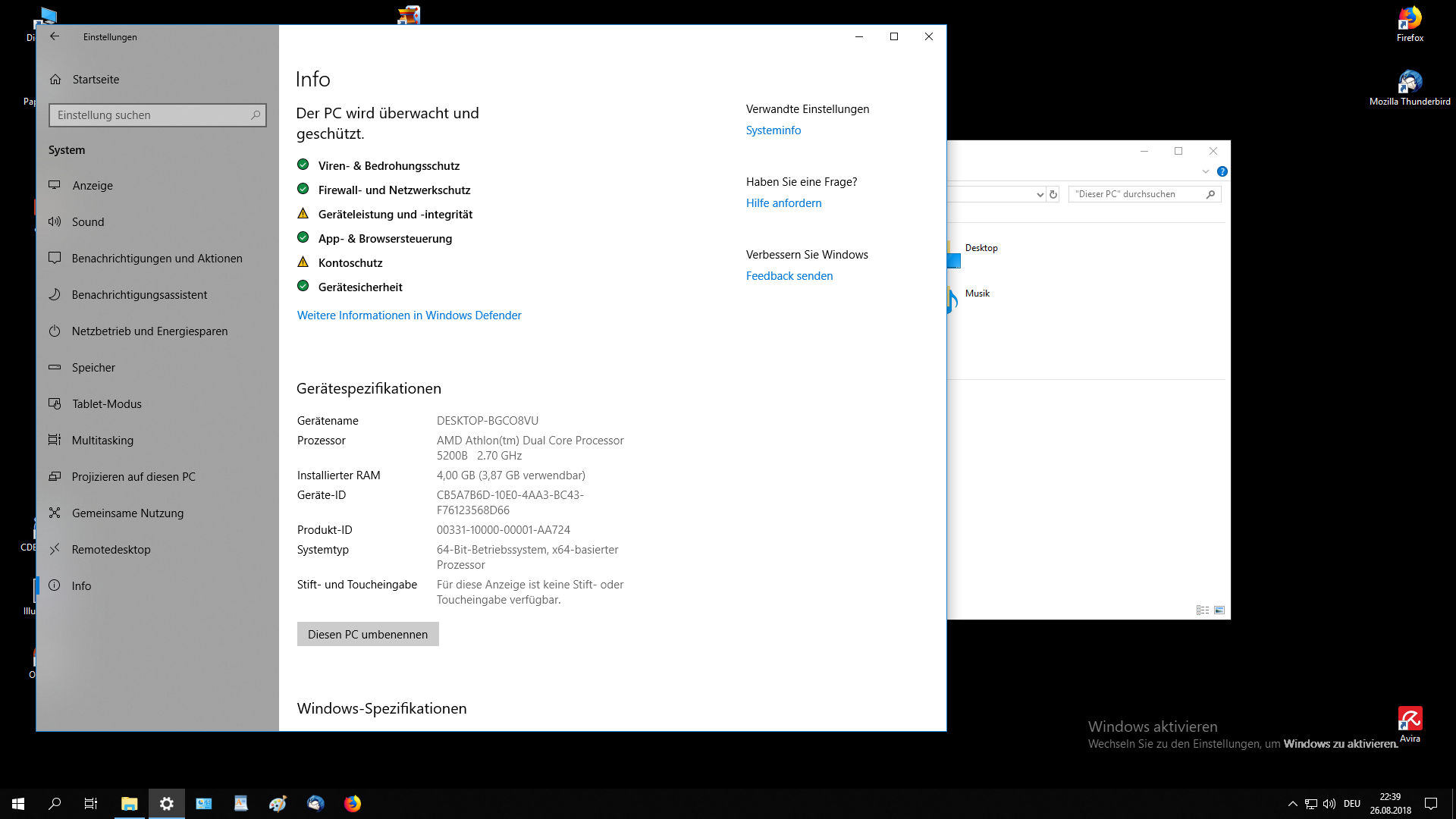Image resolution: width=1456 pixels, height=819 pixels.
Task: Select the Speicher storage entry
Action: click(x=93, y=368)
